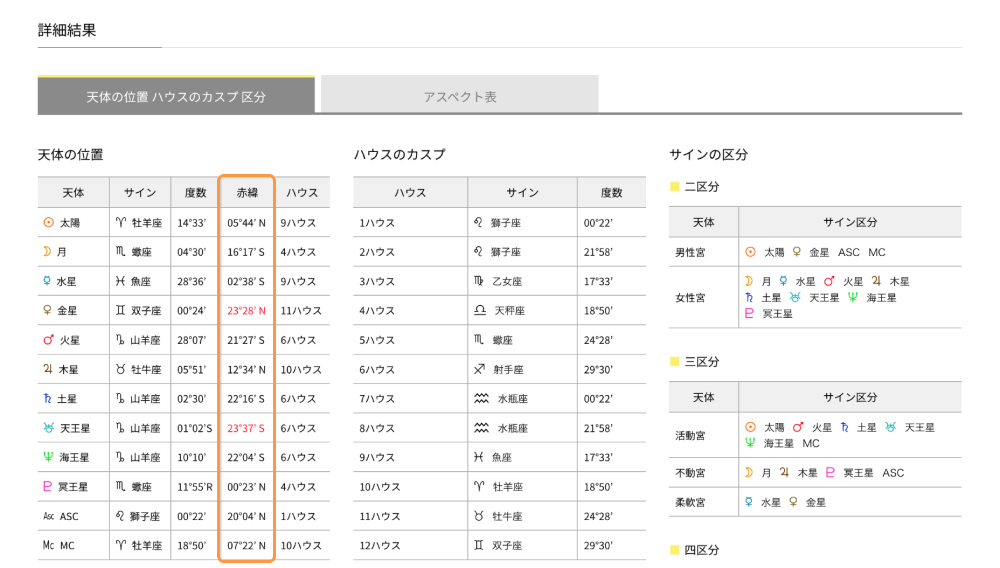Click the Sun symbol in the 男性宮 row
The width and height of the screenshot is (1000, 568).
(x=751, y=252)
